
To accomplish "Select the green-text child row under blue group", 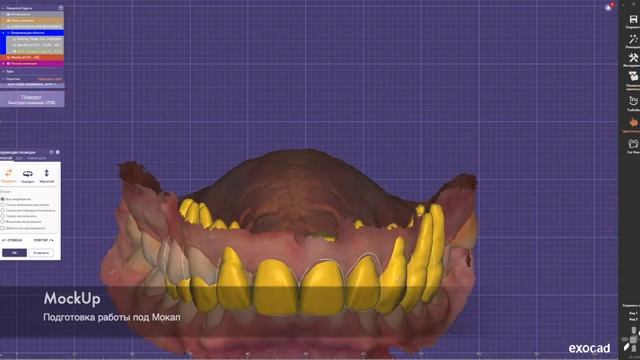I will (x=35, y=51).
